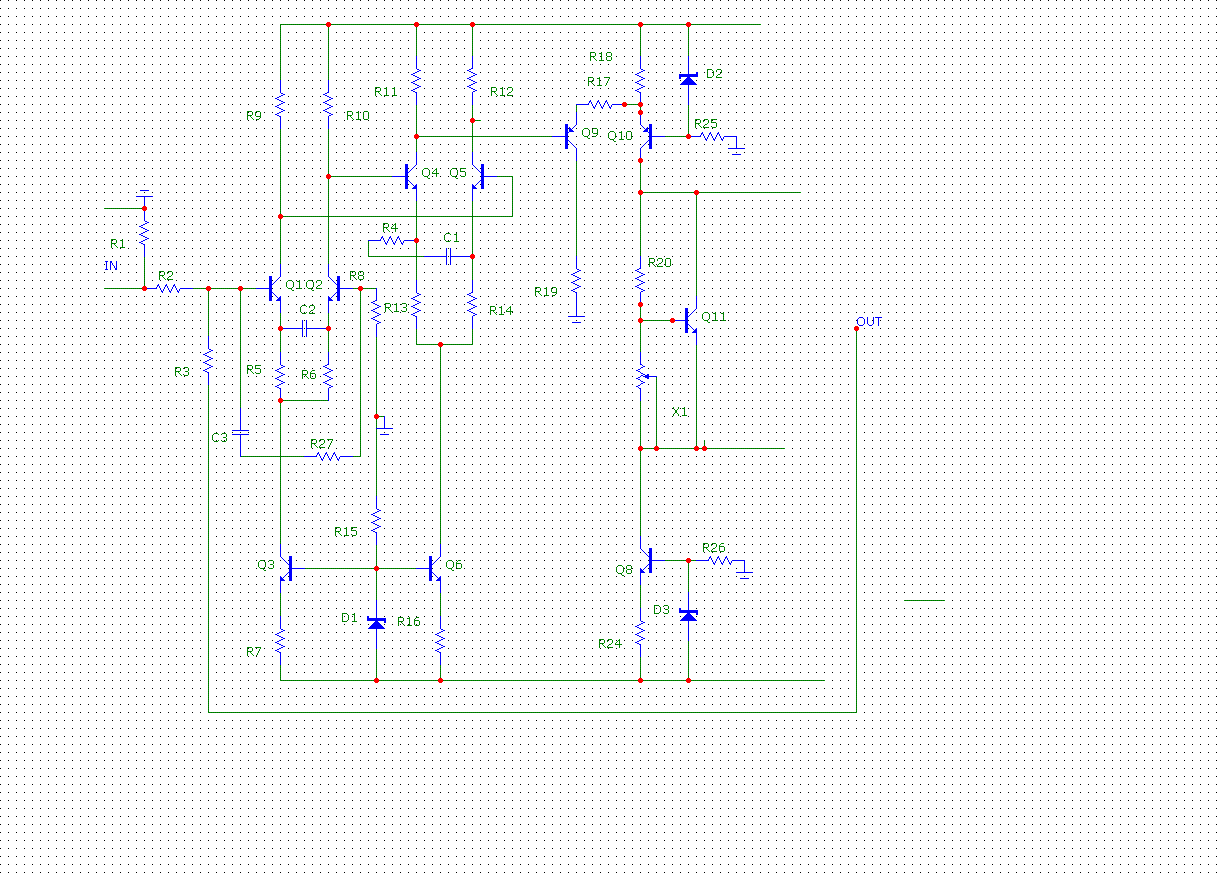
Task: Click the R16 text label
Action: click(x=409, y=622)
